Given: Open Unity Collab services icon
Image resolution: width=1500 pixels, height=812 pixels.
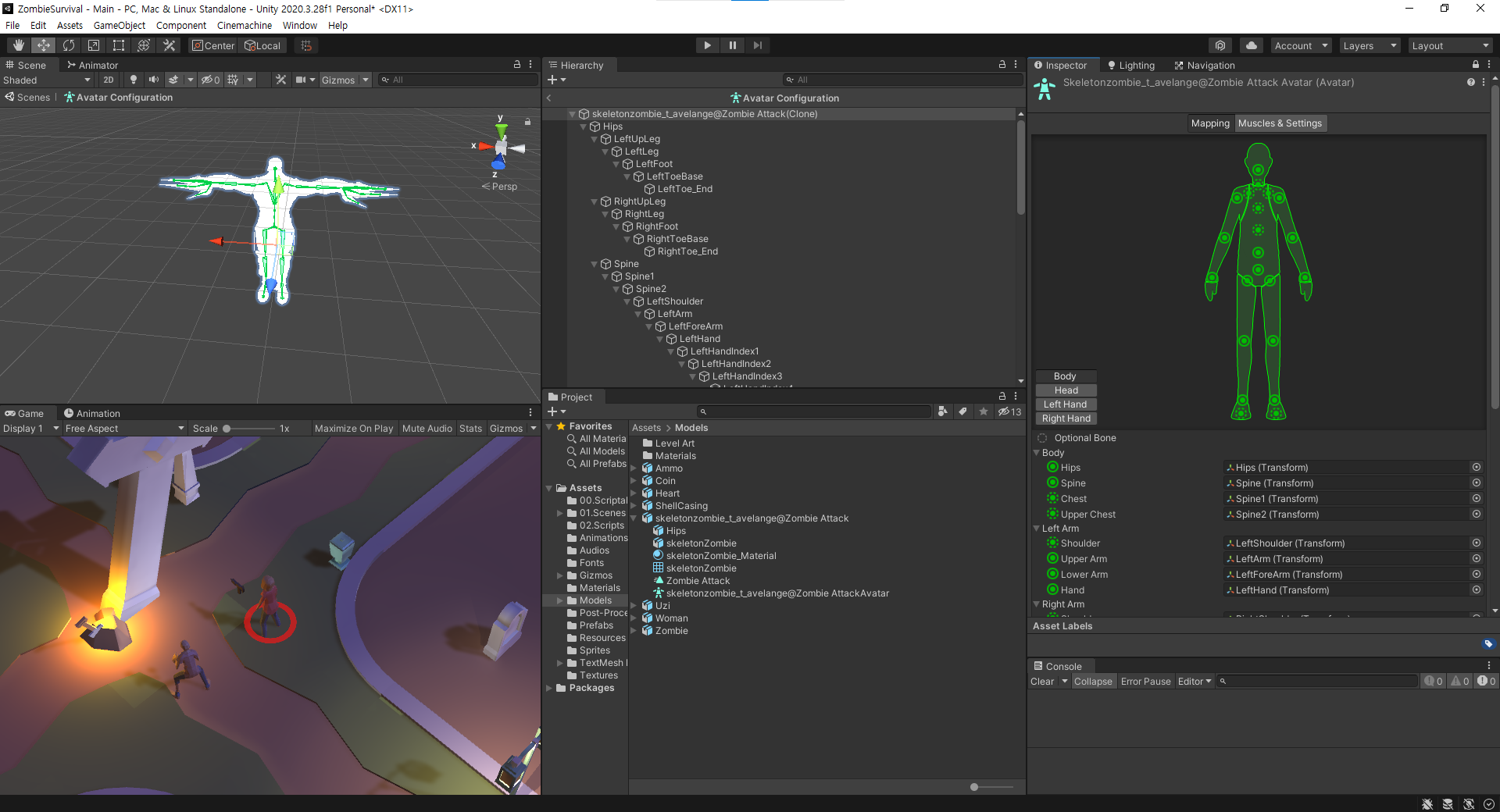Looking at the screenshot, I should point(1220,45).
